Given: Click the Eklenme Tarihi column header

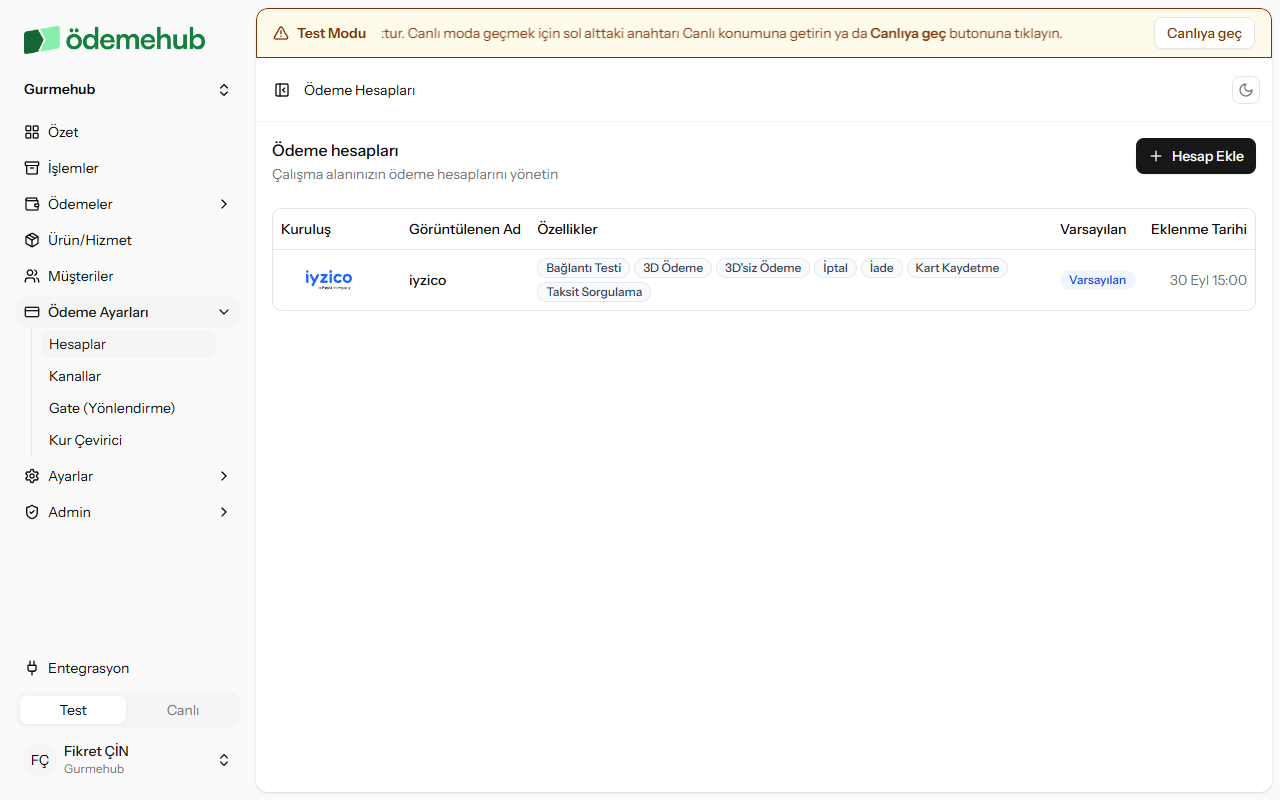Looking at the screenshot, I should click(x=1199, y=229).
